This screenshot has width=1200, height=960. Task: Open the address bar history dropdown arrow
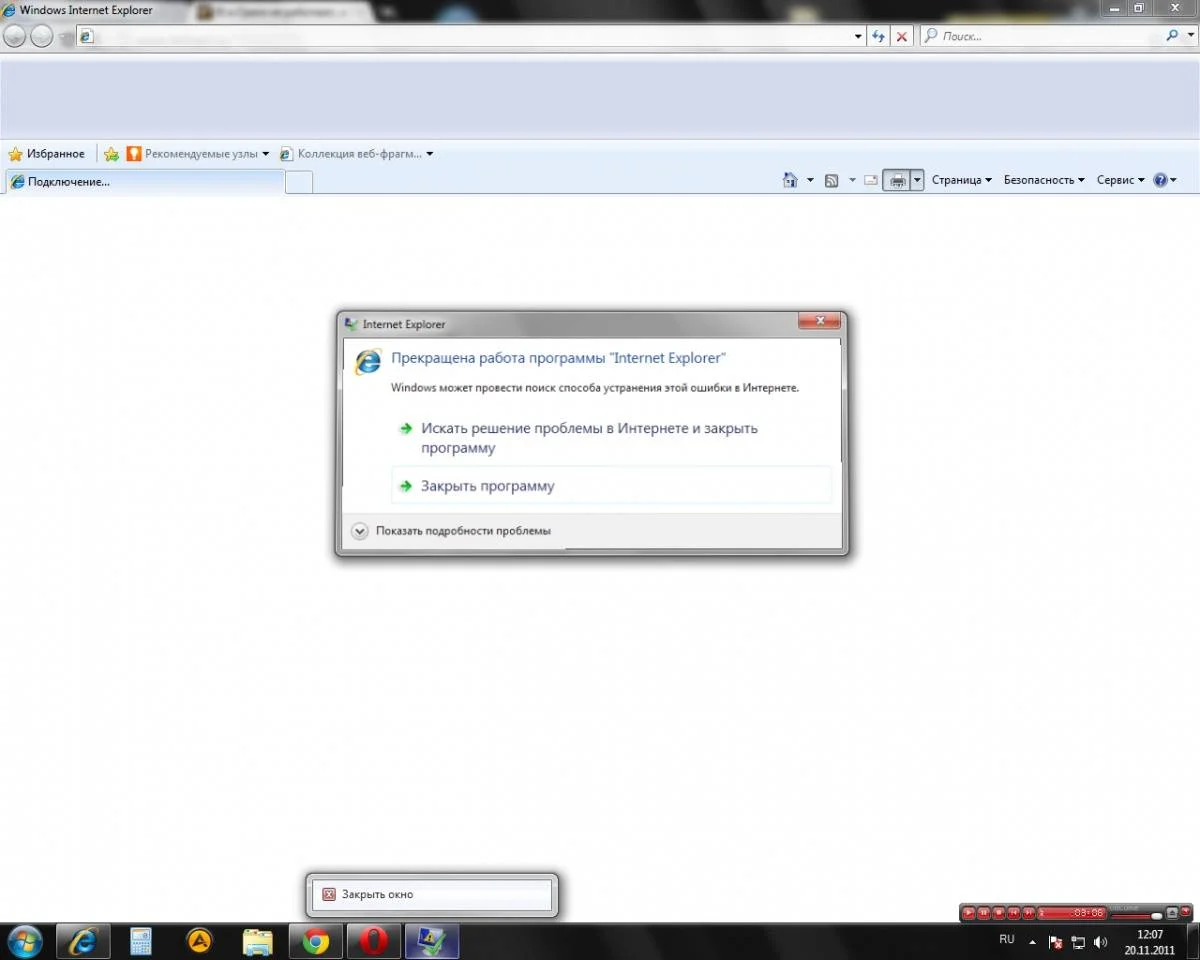pyautogui.click(x=858, y=36)
